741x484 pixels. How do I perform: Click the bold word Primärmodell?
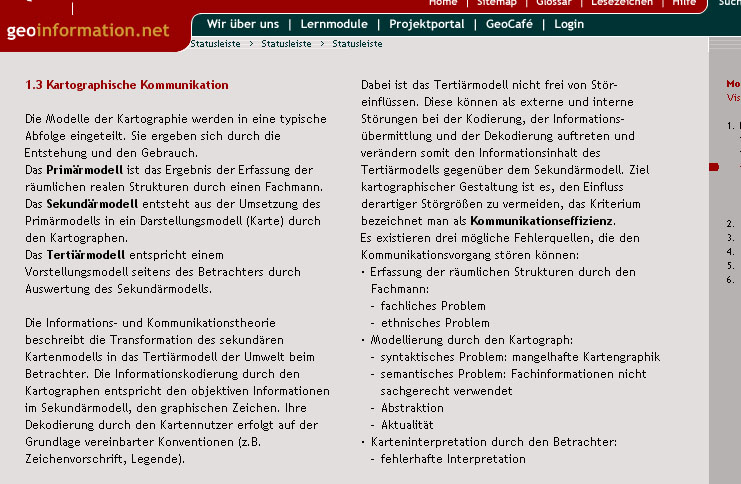tap(85, 170)
